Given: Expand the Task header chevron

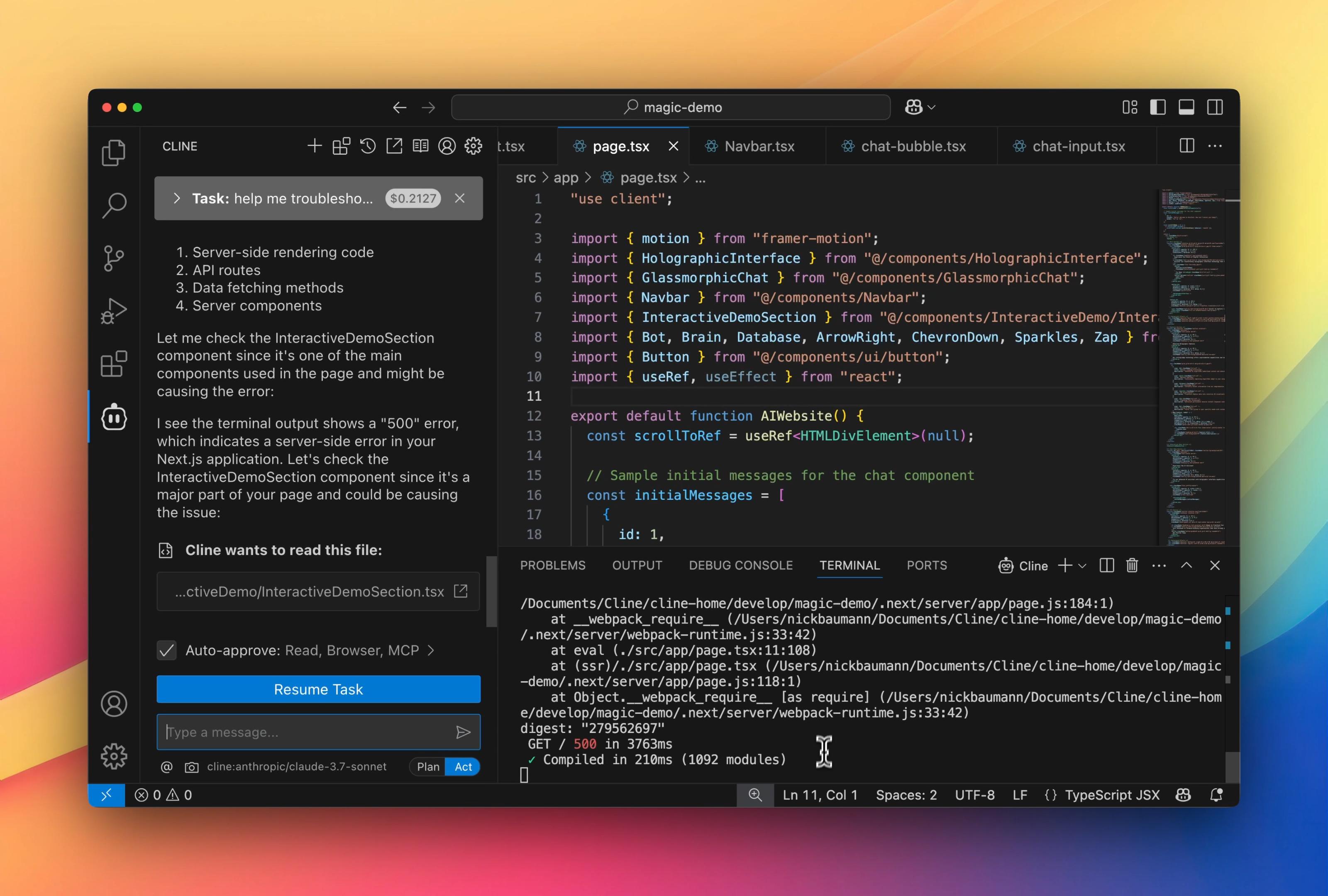Looking at the screenshot, I should [x=177, y=198].
